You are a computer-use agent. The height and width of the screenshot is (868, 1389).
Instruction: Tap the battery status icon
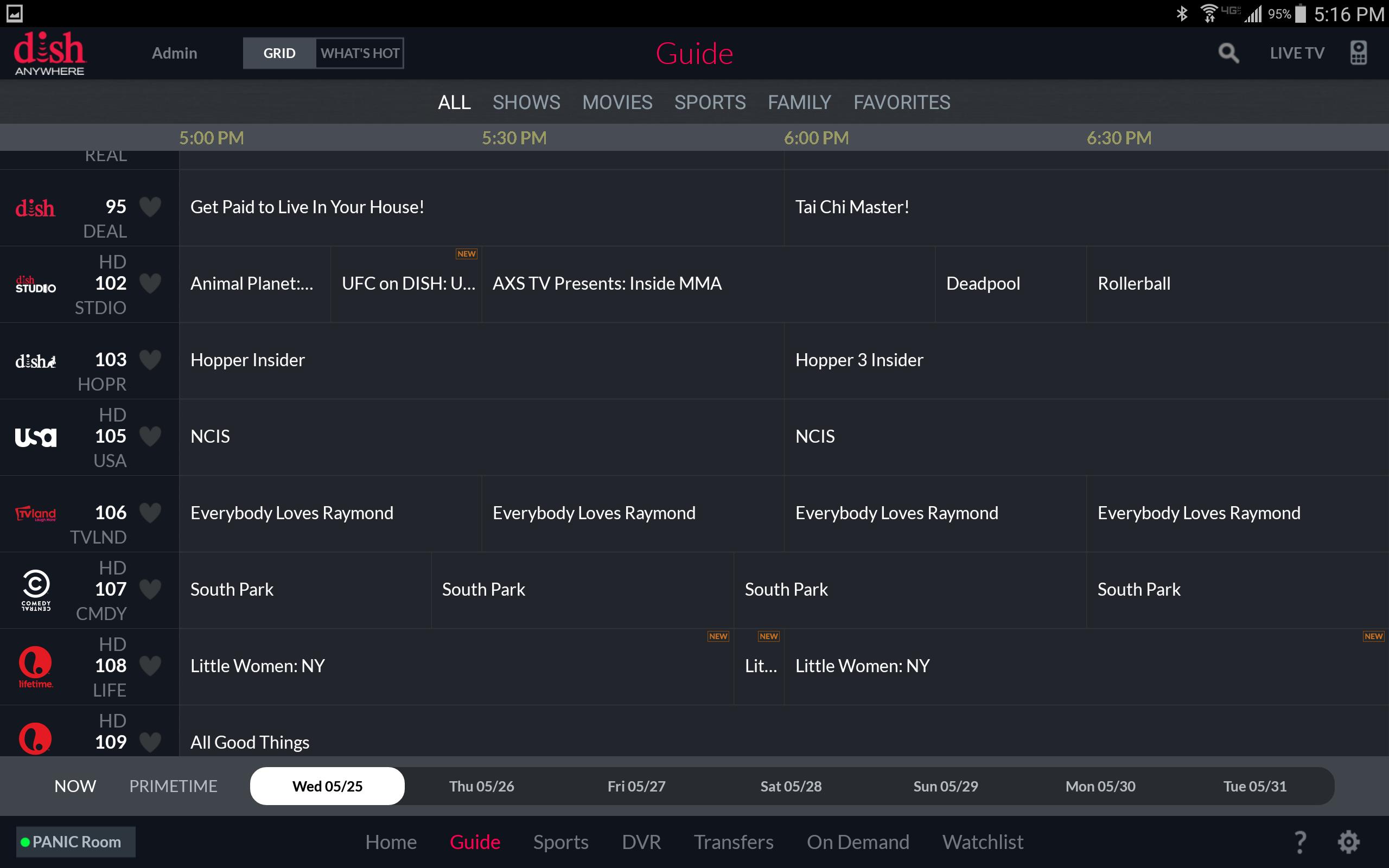(1301, 13)
